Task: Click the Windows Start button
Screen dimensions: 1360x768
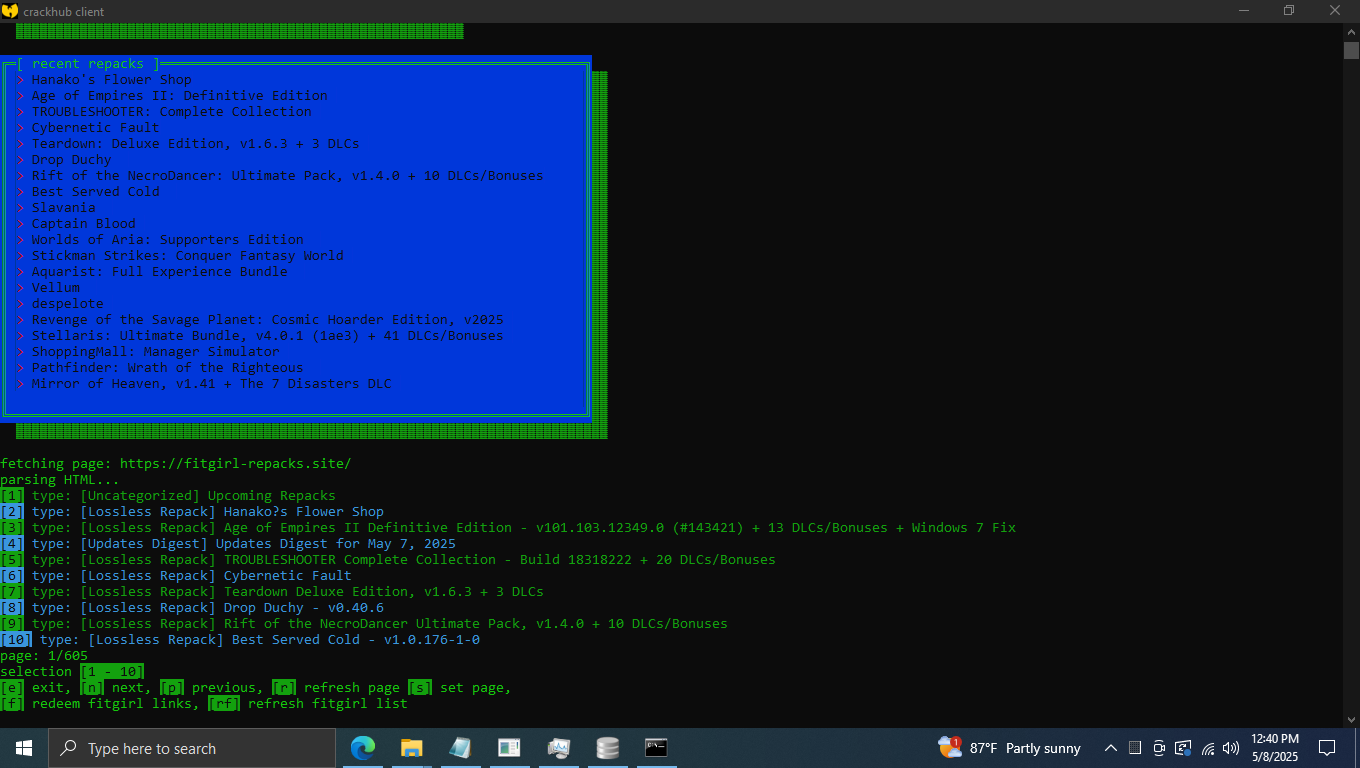Action: coord(24,748)
